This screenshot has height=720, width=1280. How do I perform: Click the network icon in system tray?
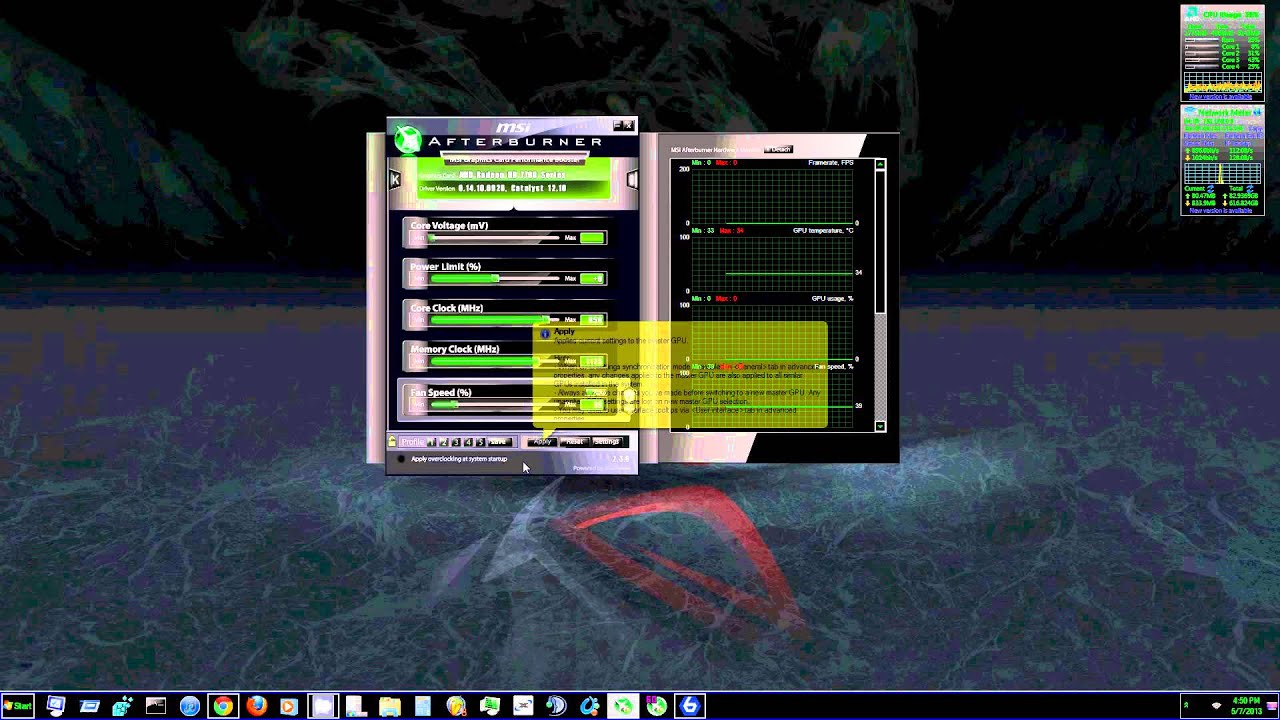[x=1216, y=706]
